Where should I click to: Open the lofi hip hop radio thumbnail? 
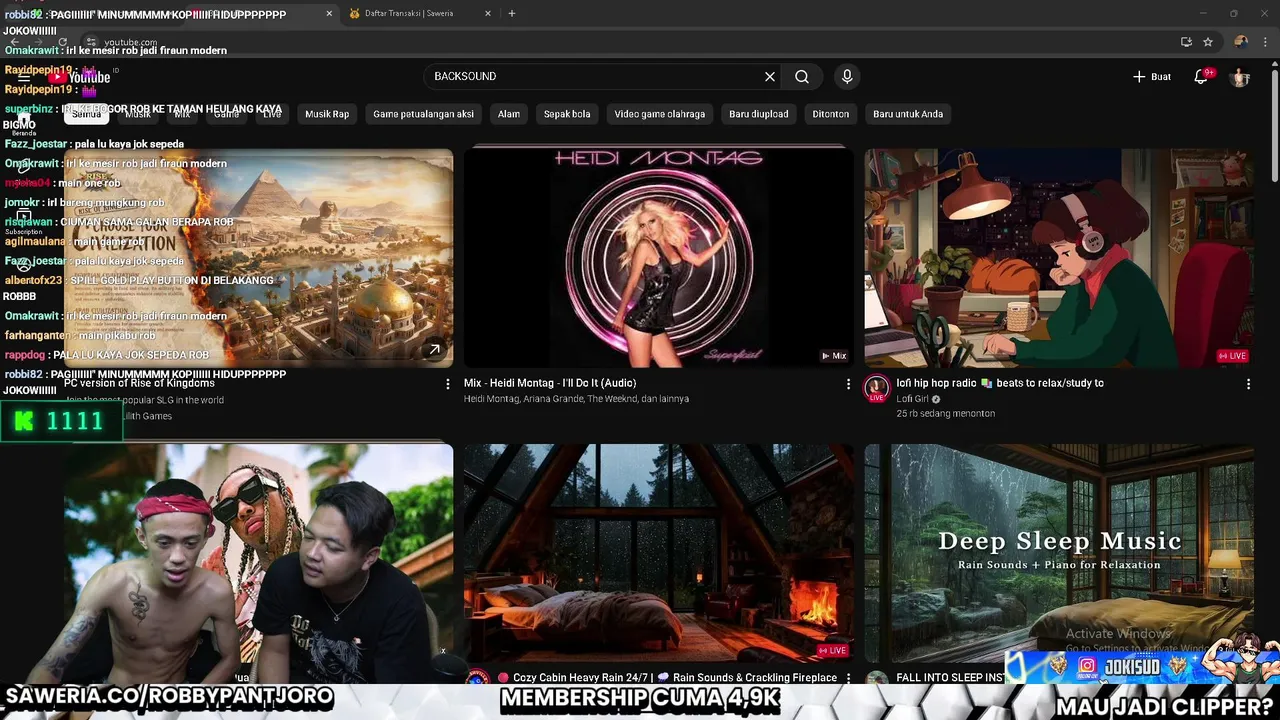[1059, 257]
